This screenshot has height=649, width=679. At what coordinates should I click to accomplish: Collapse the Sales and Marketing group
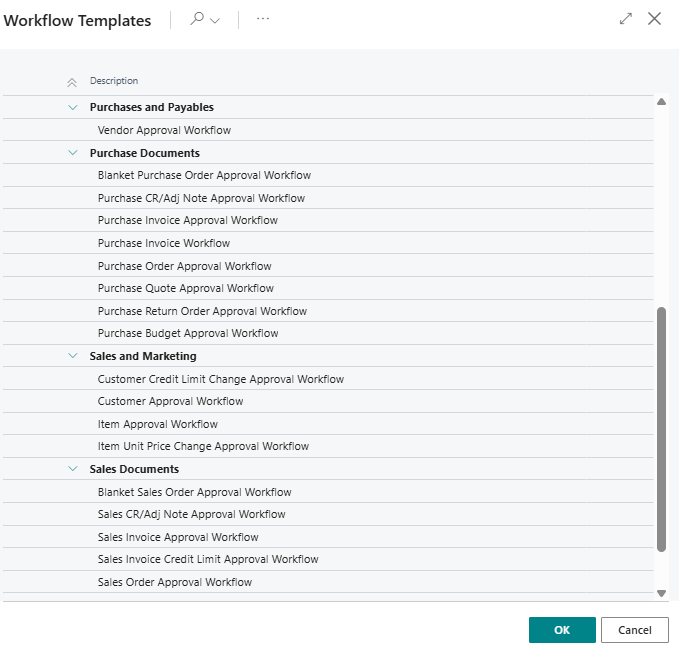click(72, 356)
